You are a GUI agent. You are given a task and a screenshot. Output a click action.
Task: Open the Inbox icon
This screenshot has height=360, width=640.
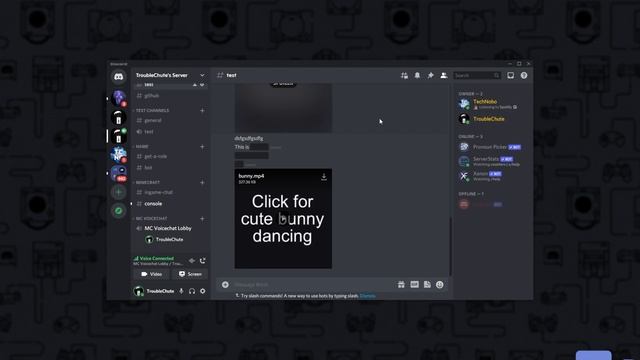tap(511, 76)
